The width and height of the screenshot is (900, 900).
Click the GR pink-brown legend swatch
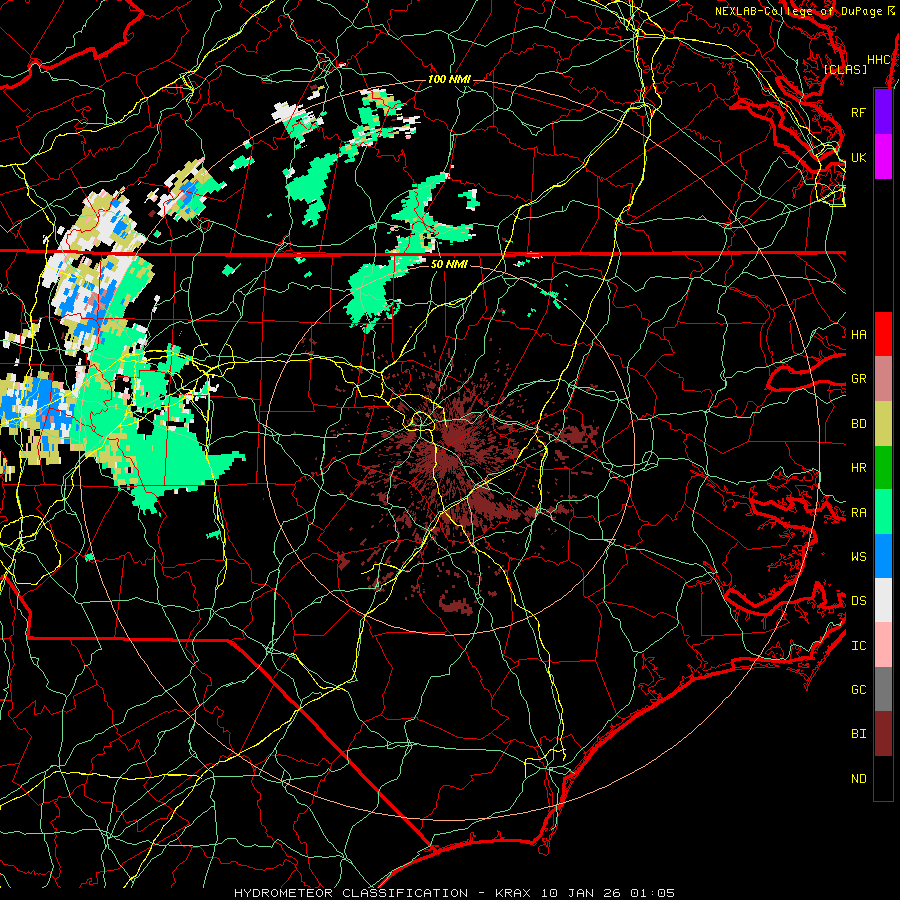883,379
